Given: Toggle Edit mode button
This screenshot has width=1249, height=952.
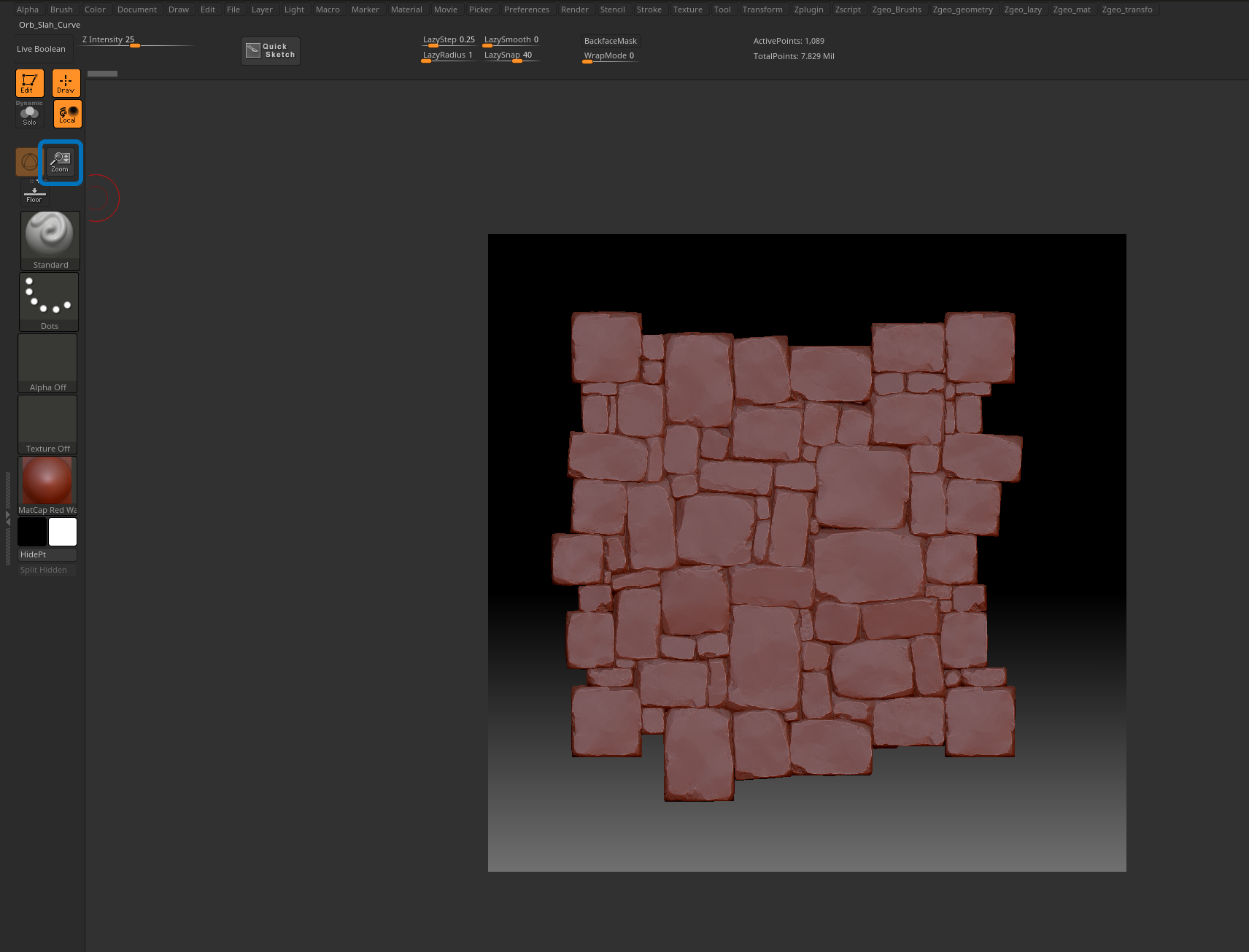Looking at the screenshot, I should (x=29, y=83).
